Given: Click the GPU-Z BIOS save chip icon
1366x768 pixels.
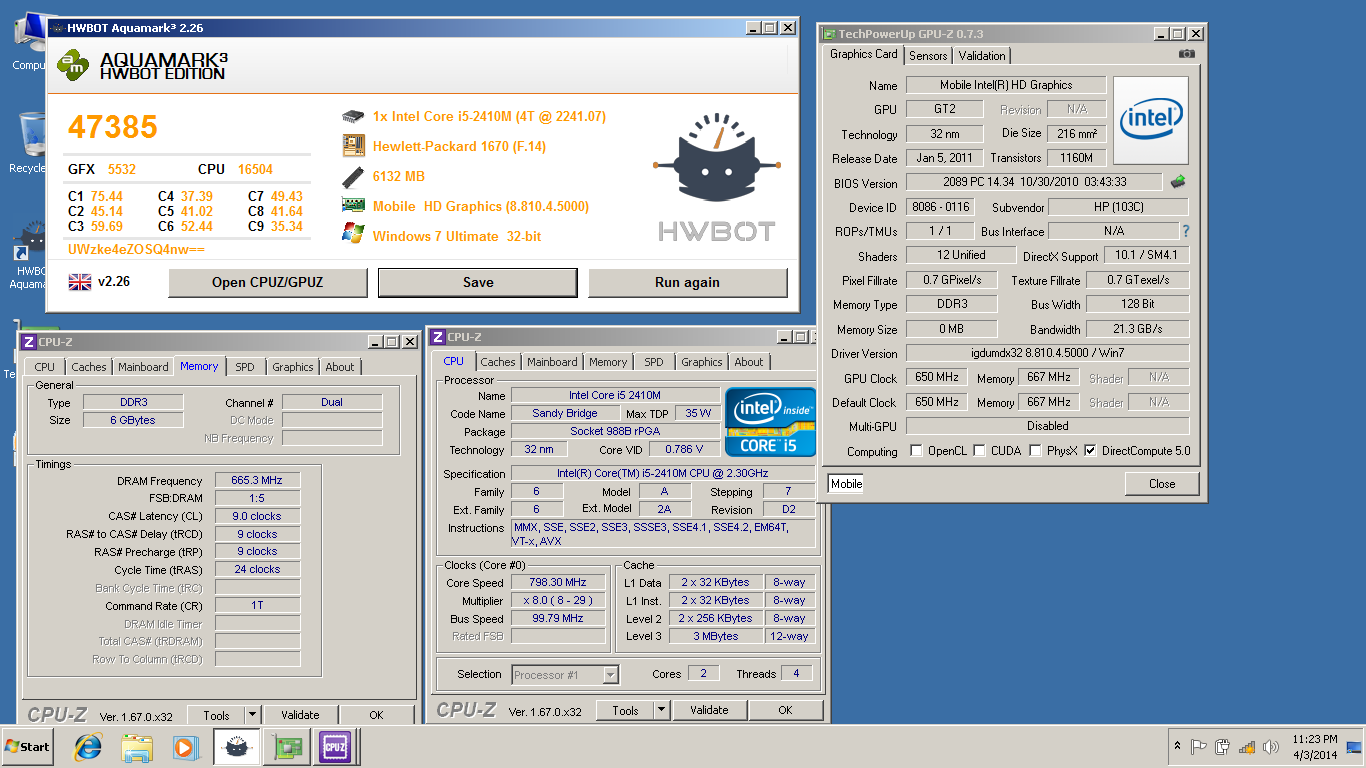Looking at the screenshot, I should pyautogui.click(x=1179, y=182).
